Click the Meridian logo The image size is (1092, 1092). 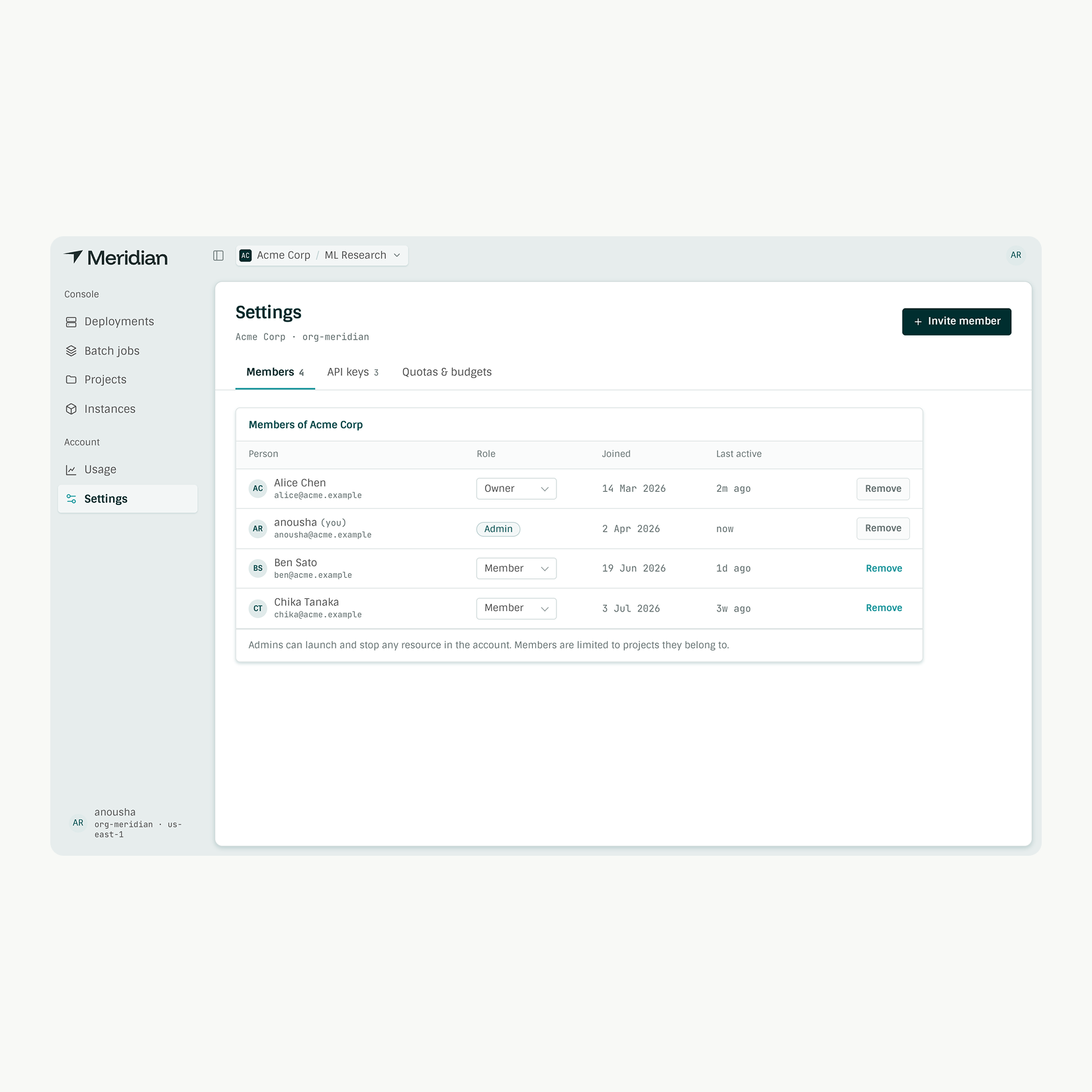[116, 257]
